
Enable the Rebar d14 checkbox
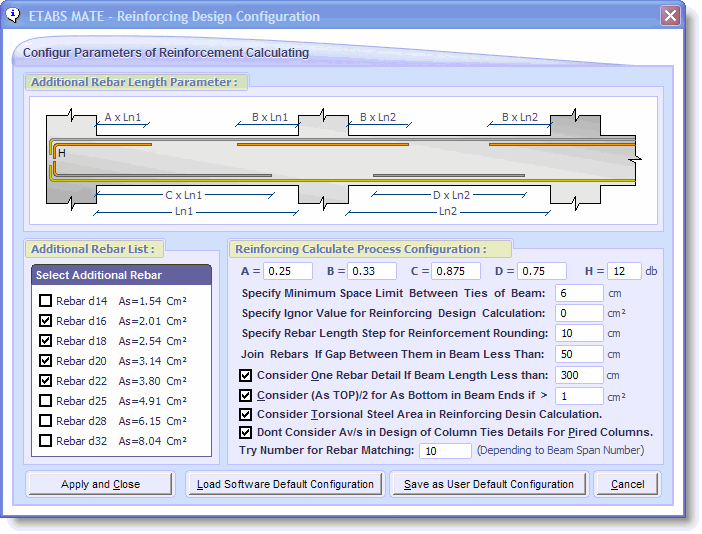tap(45, 301)
